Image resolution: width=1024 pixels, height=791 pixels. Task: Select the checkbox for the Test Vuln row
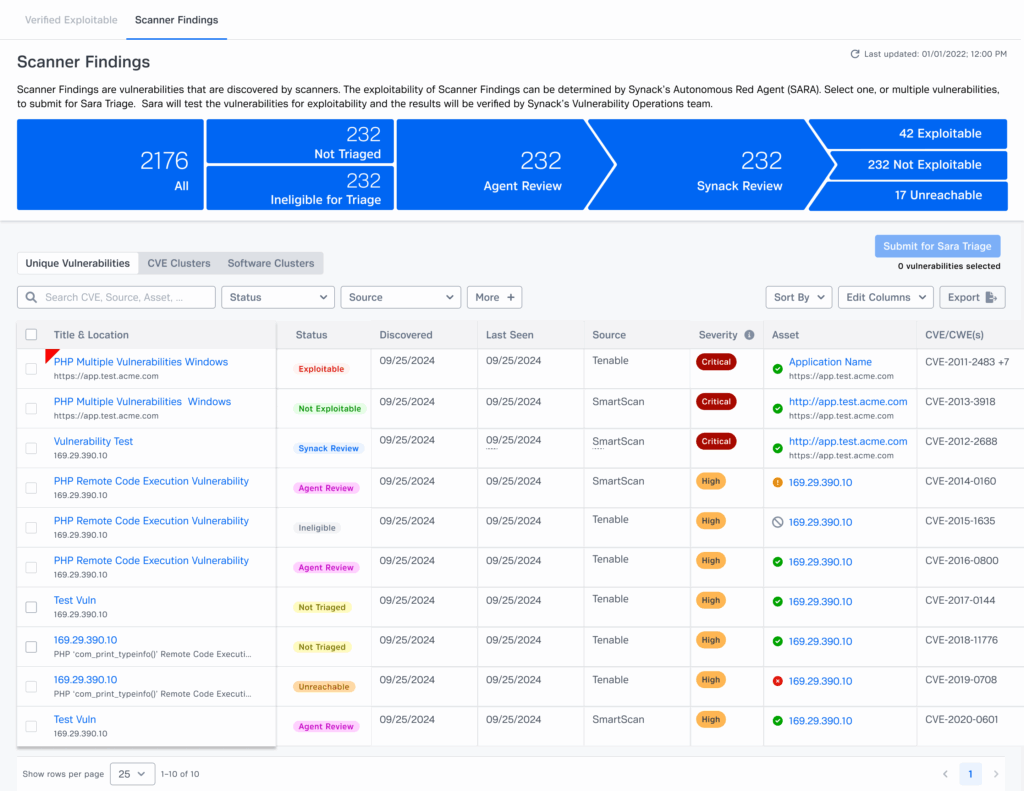[x=30, y=607]
